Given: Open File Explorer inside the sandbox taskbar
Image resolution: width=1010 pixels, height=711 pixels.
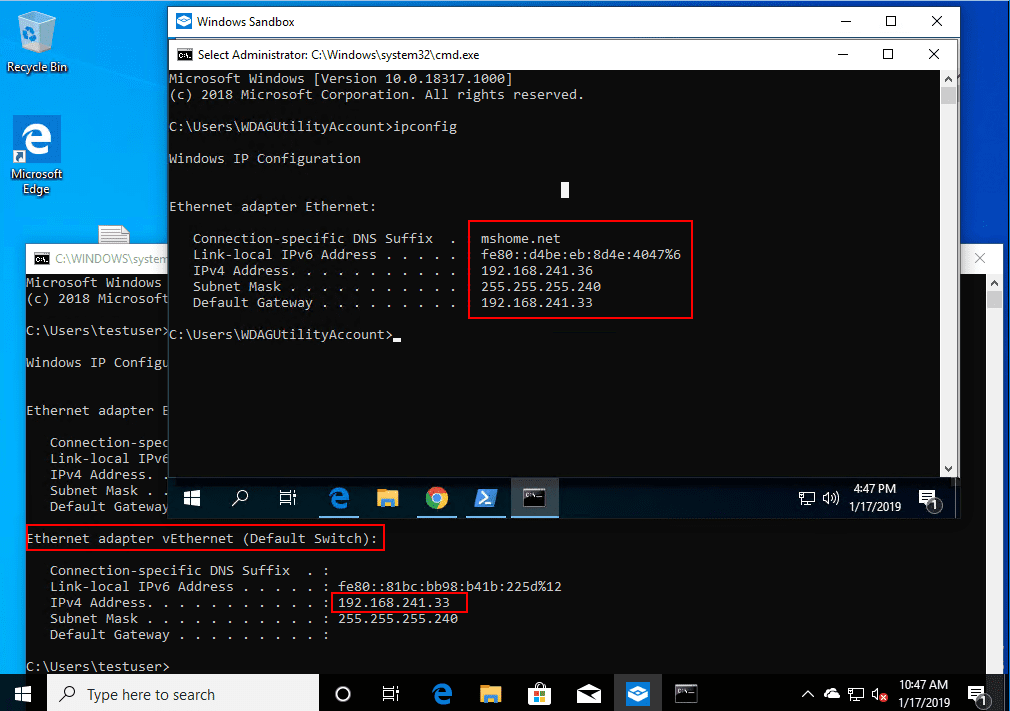Looking at the screenshot, I should (x=388, y=498).
